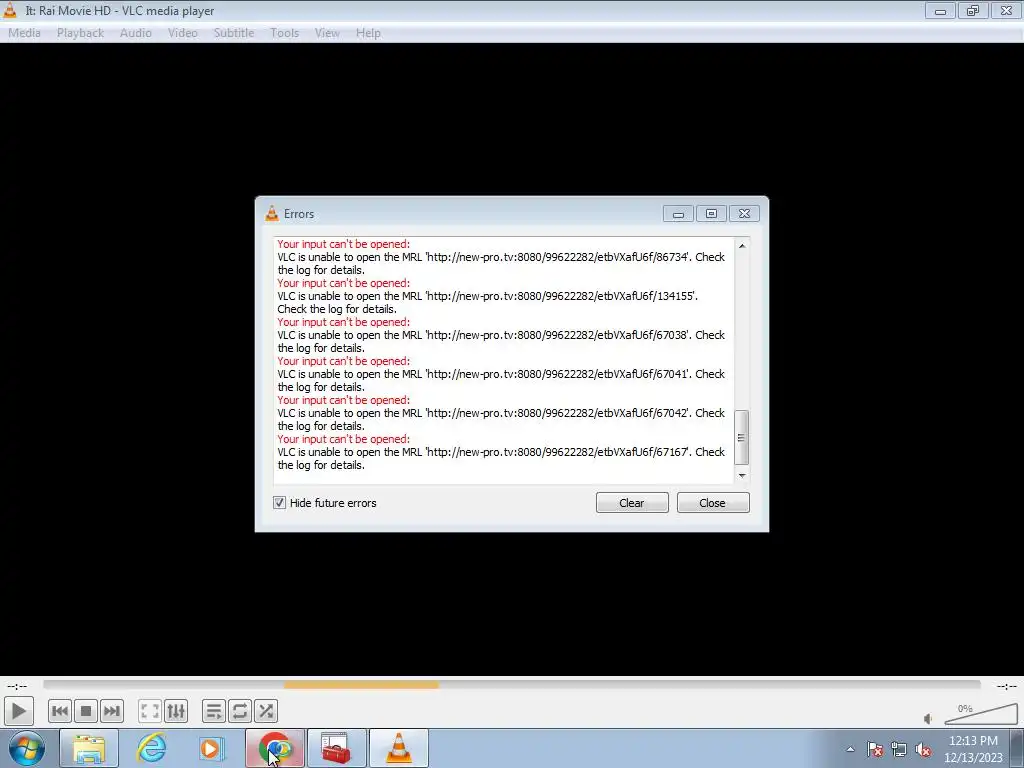Minimize the VLC main window
The height and width of the screenshot is (768, 1024).
(940, 10)
